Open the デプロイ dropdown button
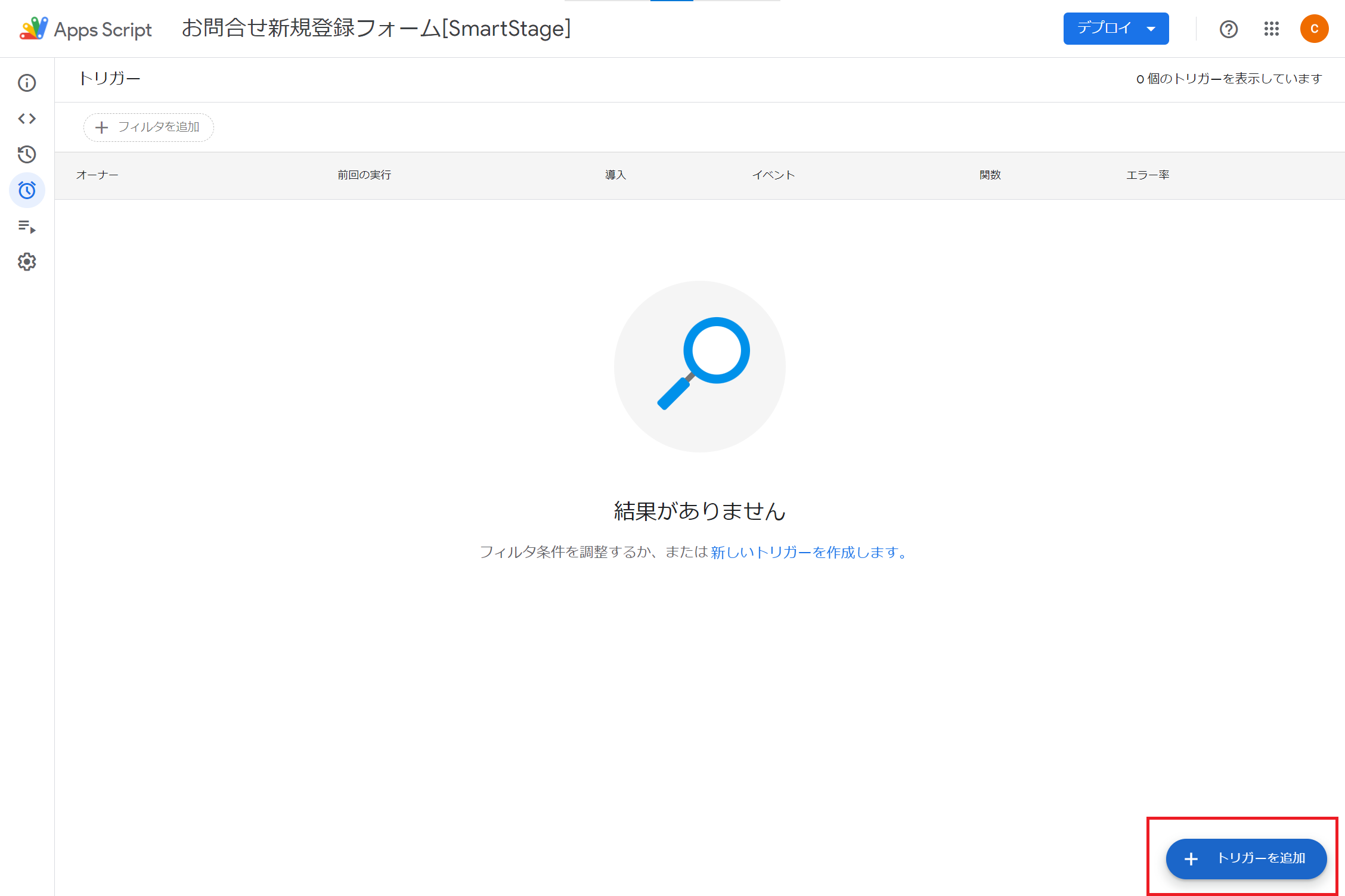Image resolution: width=1345 pixels, height=896 pixels. coord(1115,29)
